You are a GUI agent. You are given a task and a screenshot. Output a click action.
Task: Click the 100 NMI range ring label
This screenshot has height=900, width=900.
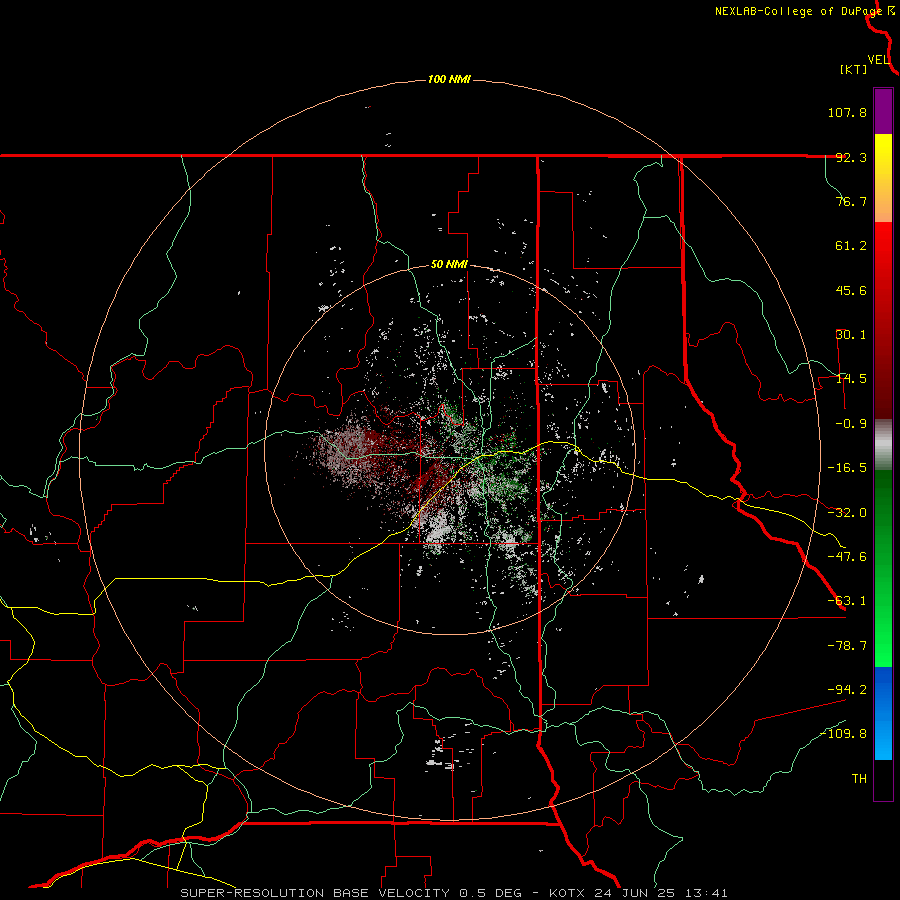[x=449, y=79]
